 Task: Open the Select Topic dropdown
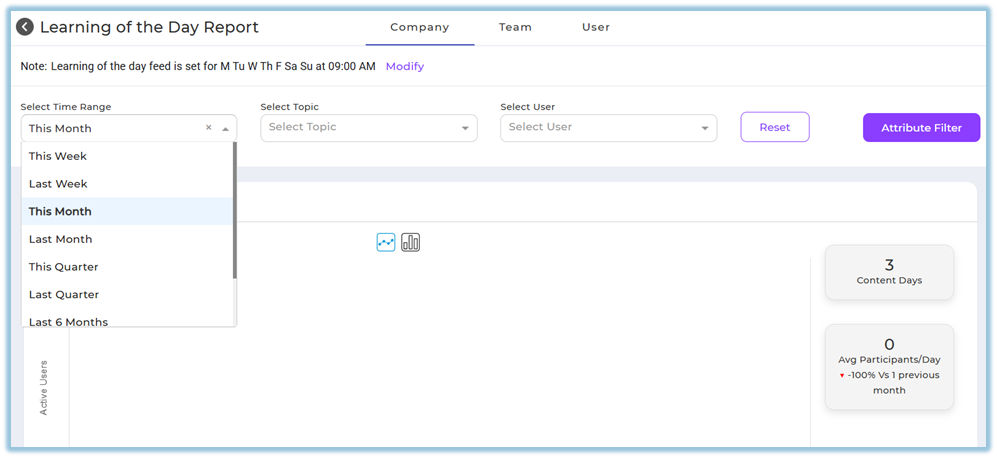[x=368, y=128]
